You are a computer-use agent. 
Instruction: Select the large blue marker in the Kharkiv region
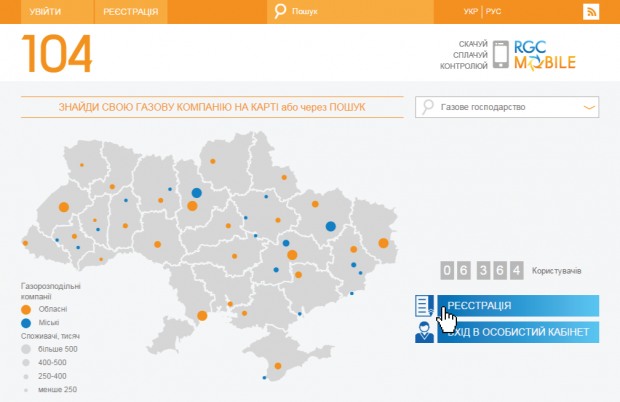point(331,226)
